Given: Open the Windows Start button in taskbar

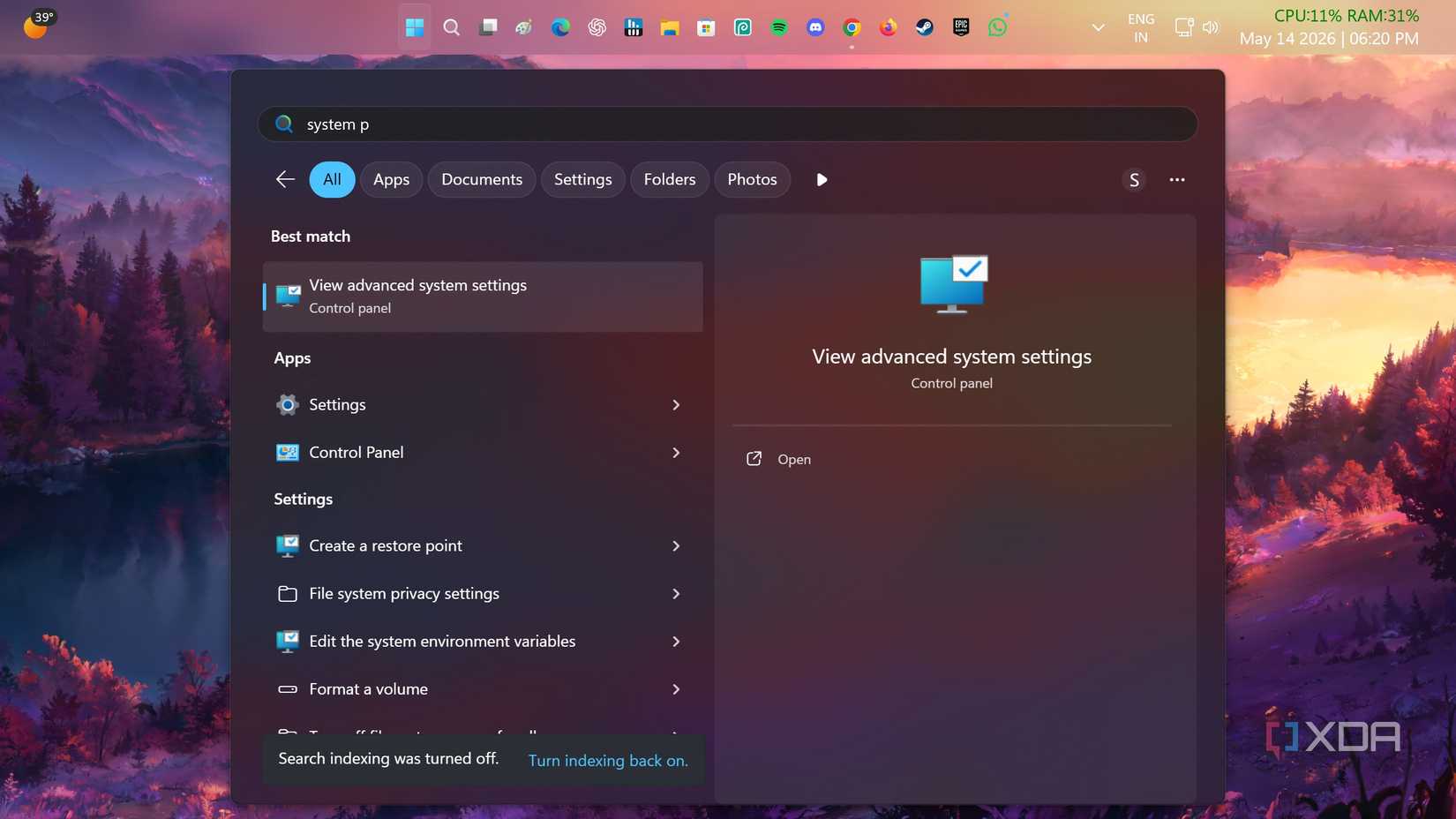Looking at the screenshot, I should (415, 27).
